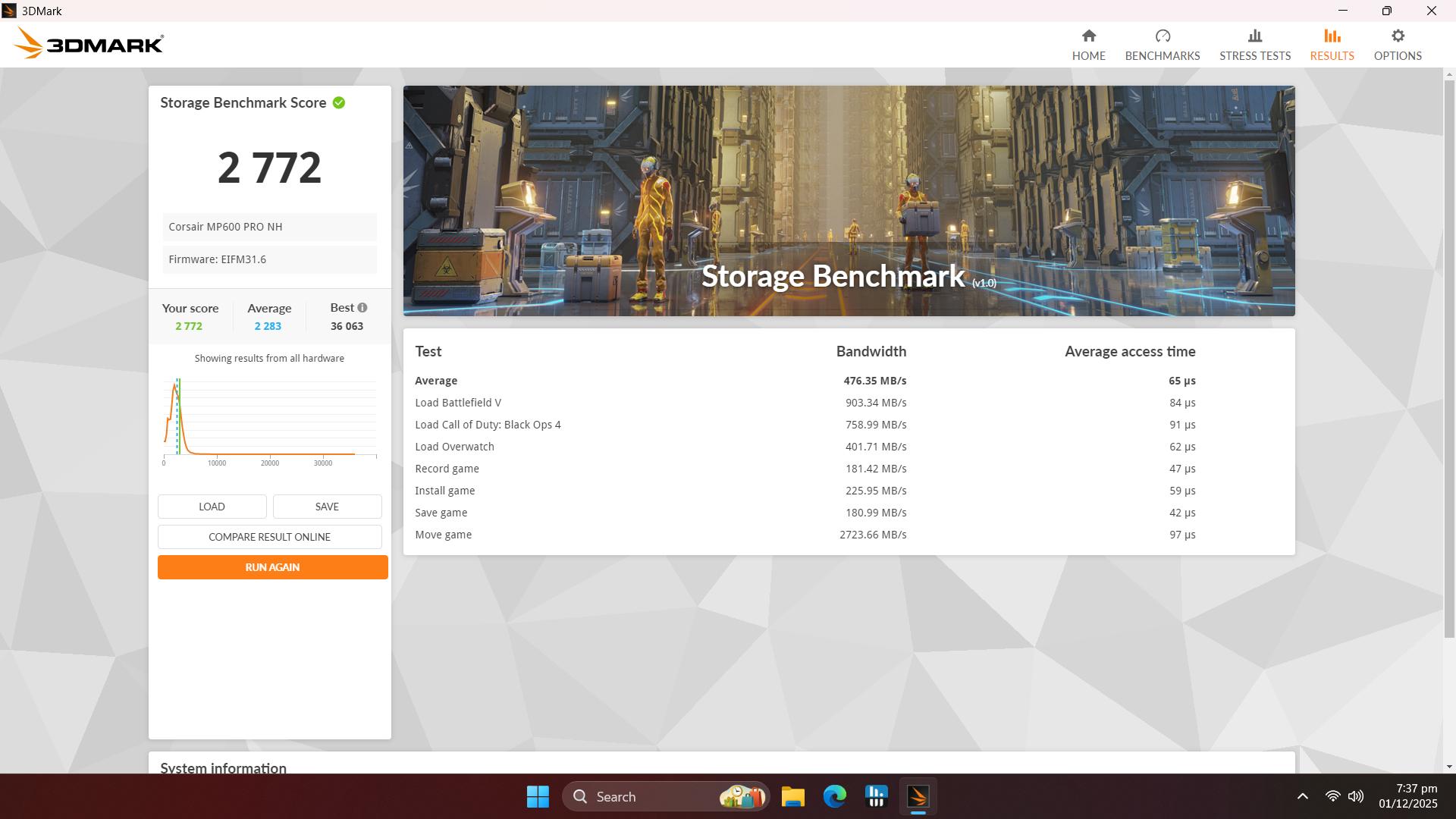Click the 65 µs average access time
This screenshot has width=1456, height=819.
[x=1181, y=381]
